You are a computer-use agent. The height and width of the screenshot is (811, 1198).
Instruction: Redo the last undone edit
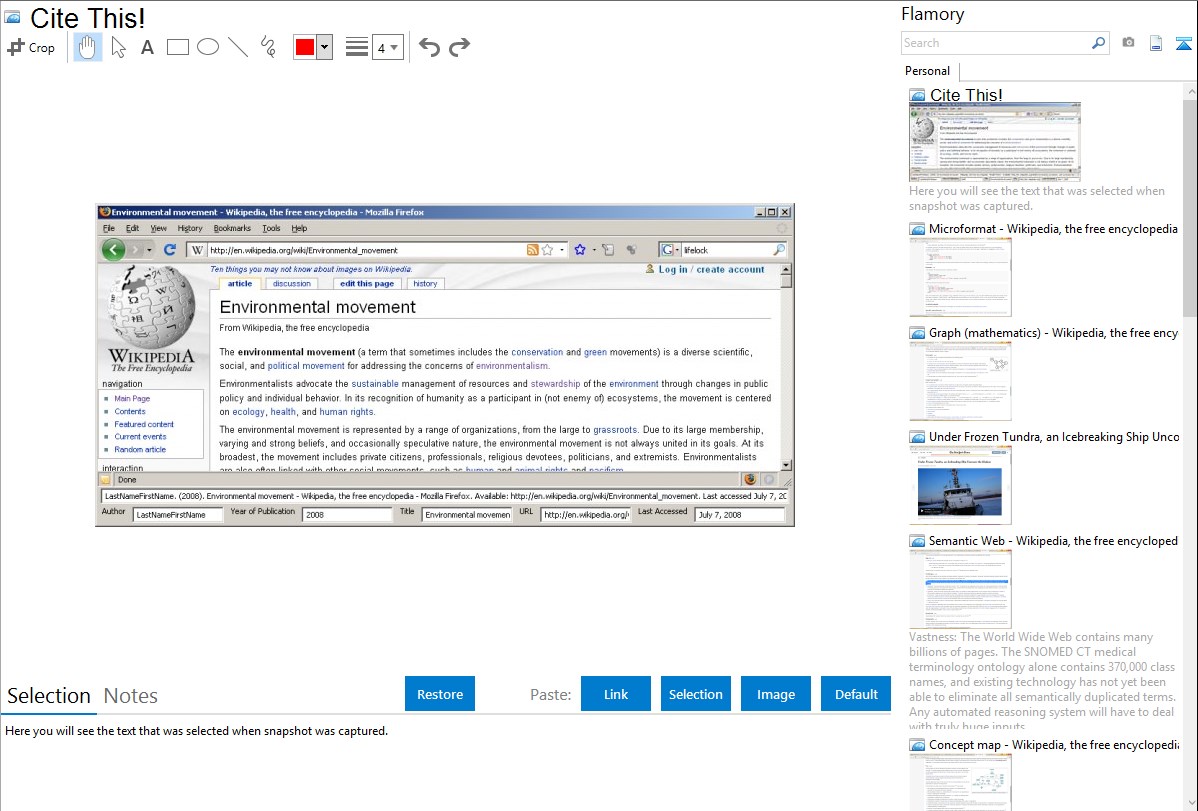tap(459, 47)
